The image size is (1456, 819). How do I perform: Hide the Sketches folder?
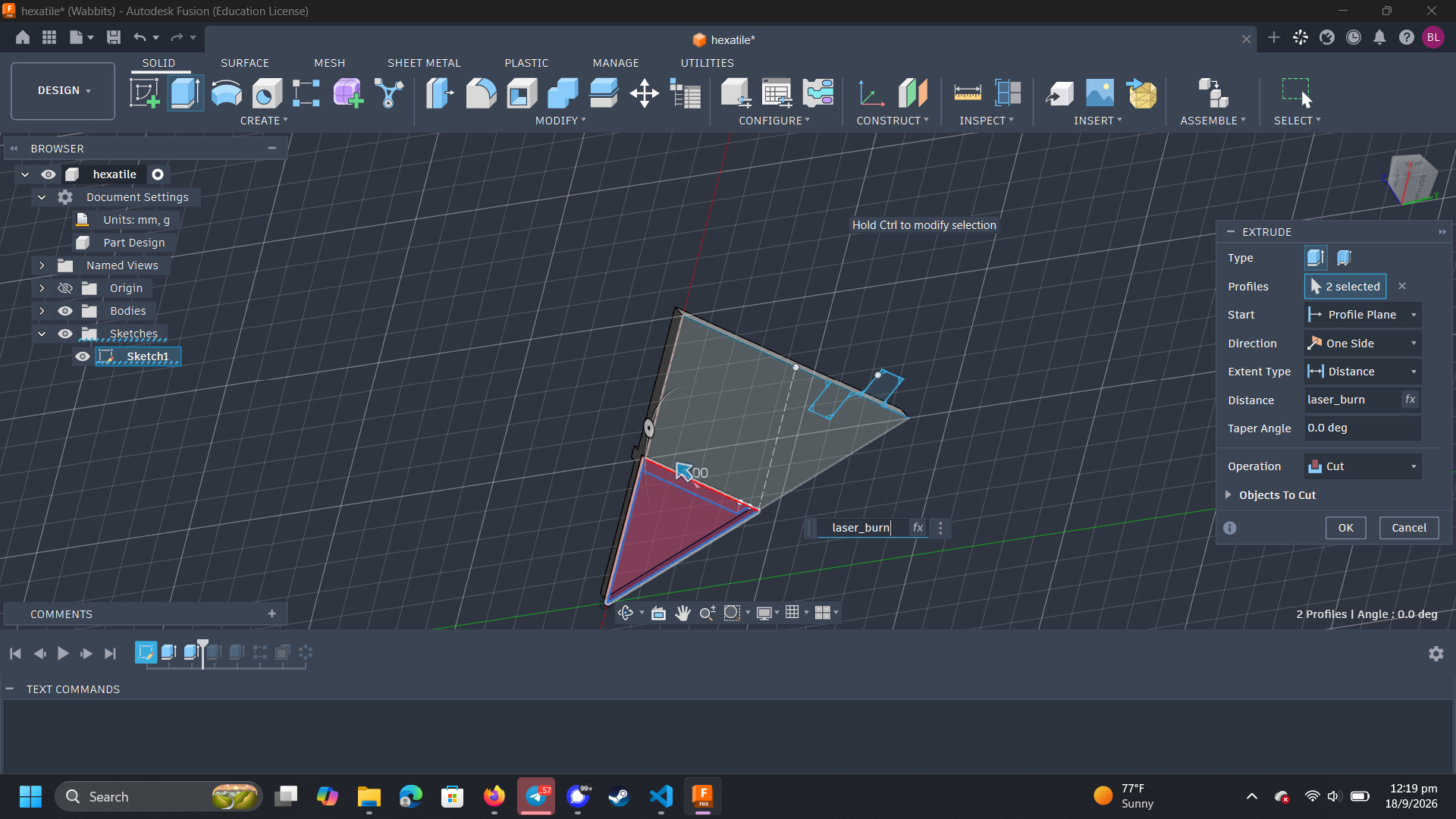[x=65, y=334]
